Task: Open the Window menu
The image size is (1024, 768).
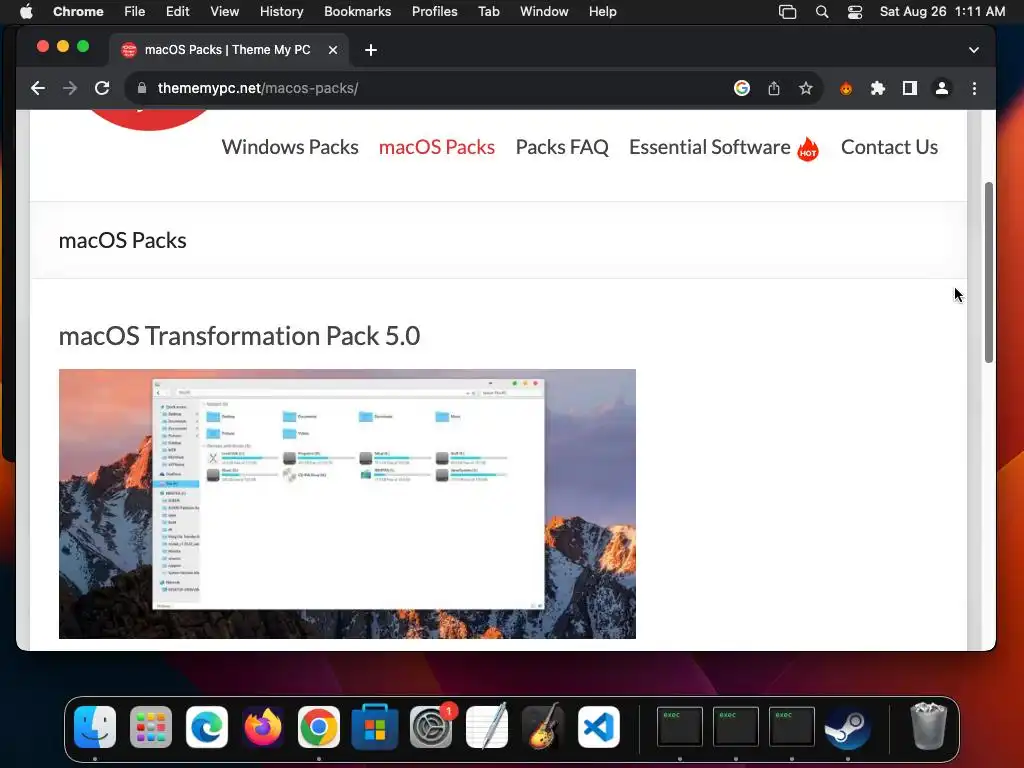Action: (544, 11)
